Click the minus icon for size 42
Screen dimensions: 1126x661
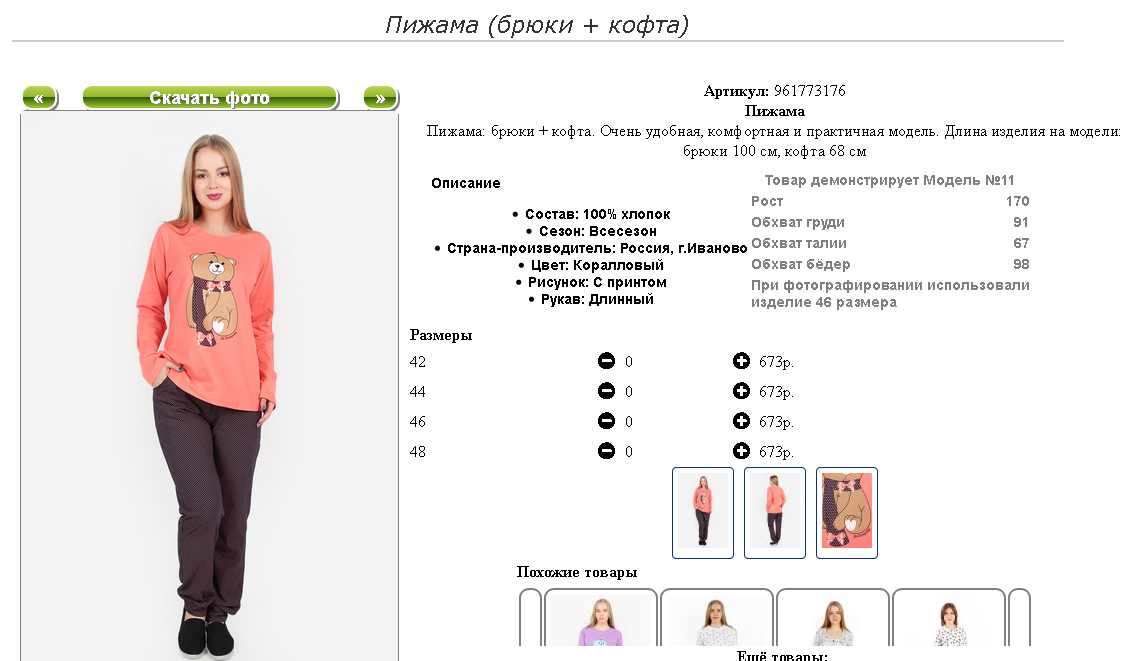coord(606,361)
